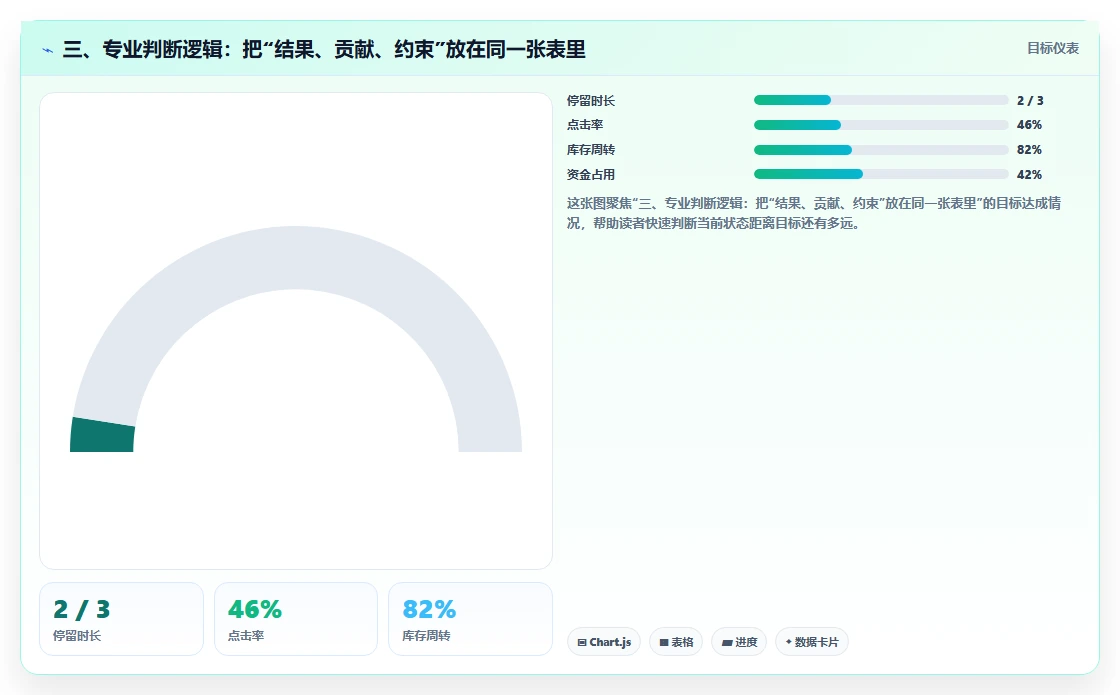This screenshot has height=695, width=1120.
Task: Click the 表格 tag chip
Action: (x=676, y=642)
